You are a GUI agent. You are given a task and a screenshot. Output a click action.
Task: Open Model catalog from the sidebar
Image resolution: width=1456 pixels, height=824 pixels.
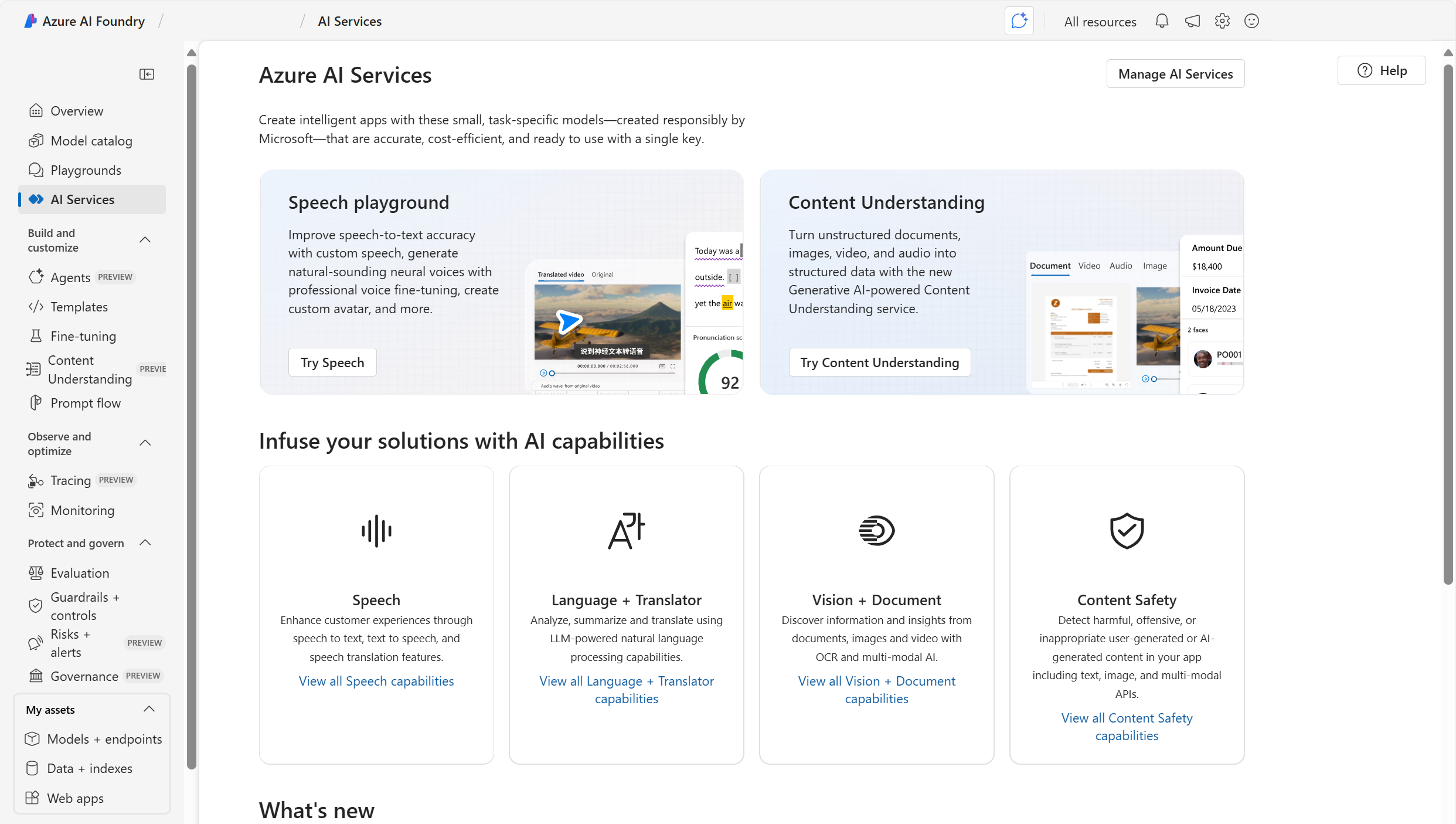(92, 141)
